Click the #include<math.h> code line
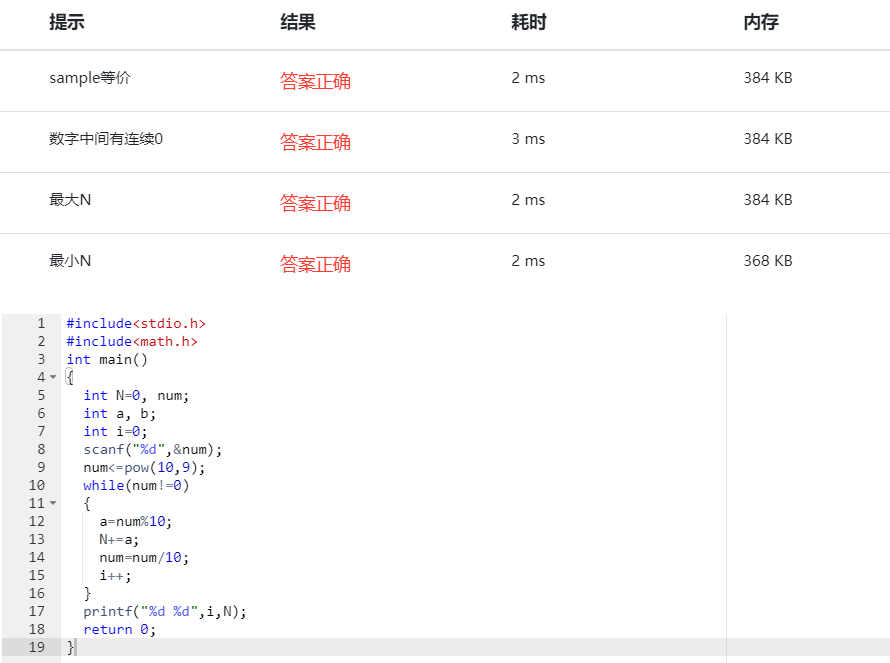Image resolution: width=890 pixels, height=663 pixels. tap(132, 341)
